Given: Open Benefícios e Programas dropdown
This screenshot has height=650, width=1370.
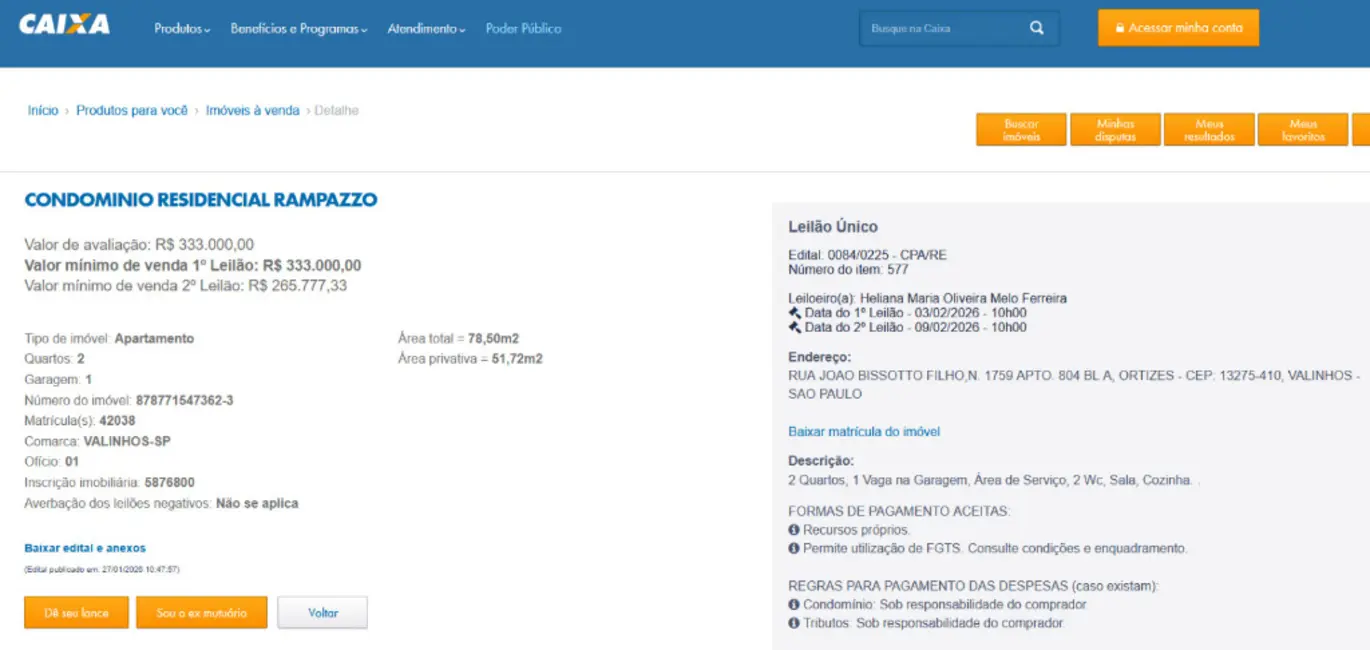Looking at the screenshot, I should pos(298,29).
